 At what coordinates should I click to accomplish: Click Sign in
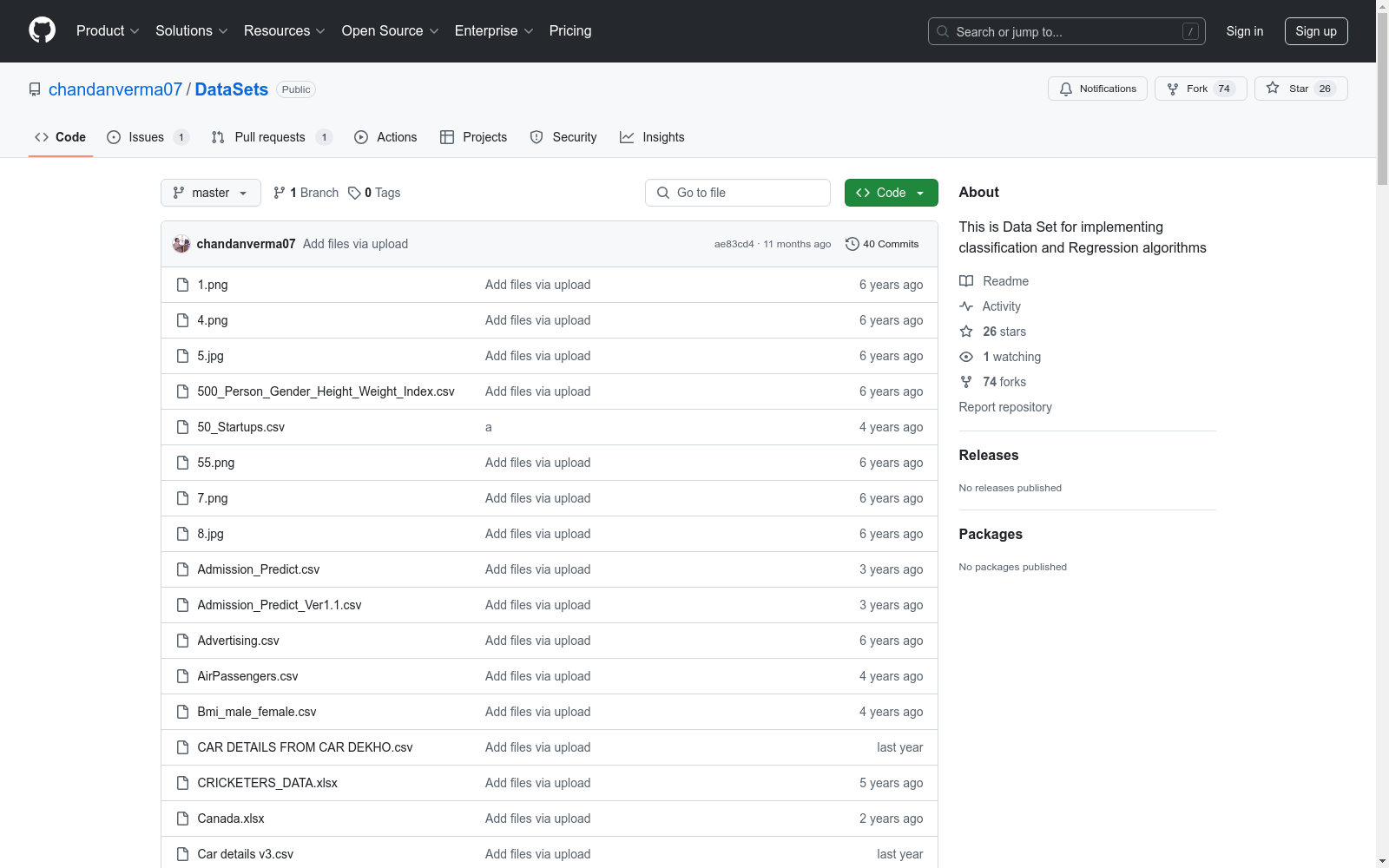pos(1244,31)
